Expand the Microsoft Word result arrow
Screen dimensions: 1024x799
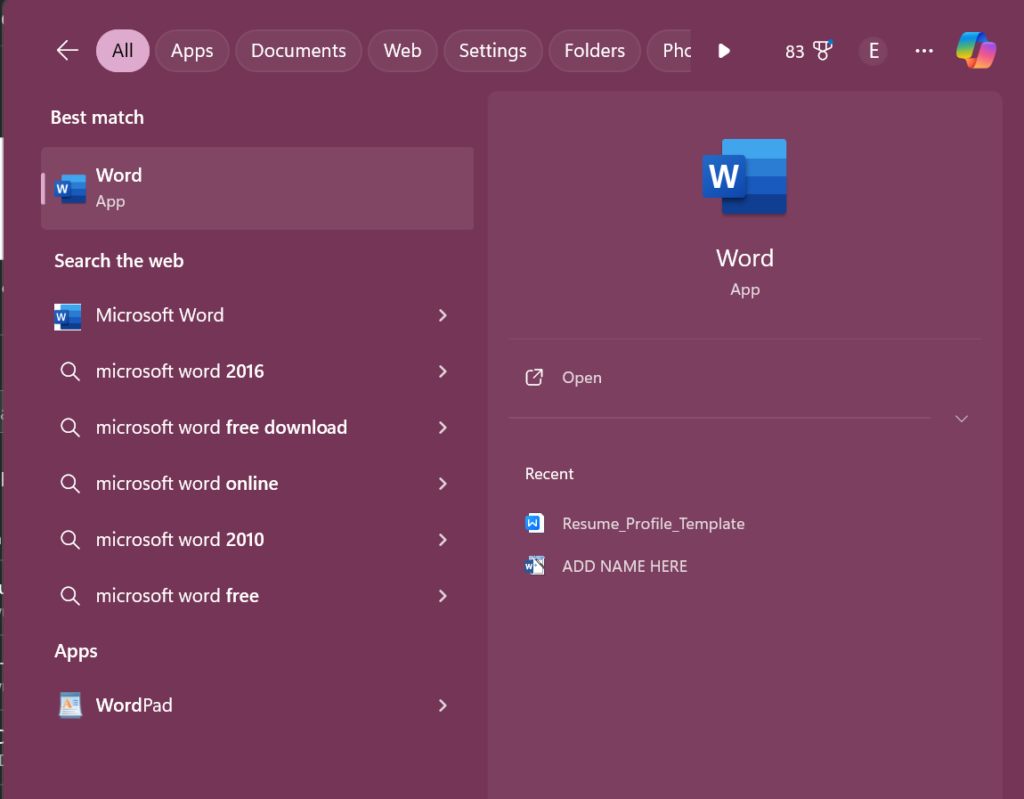[443, 316]
